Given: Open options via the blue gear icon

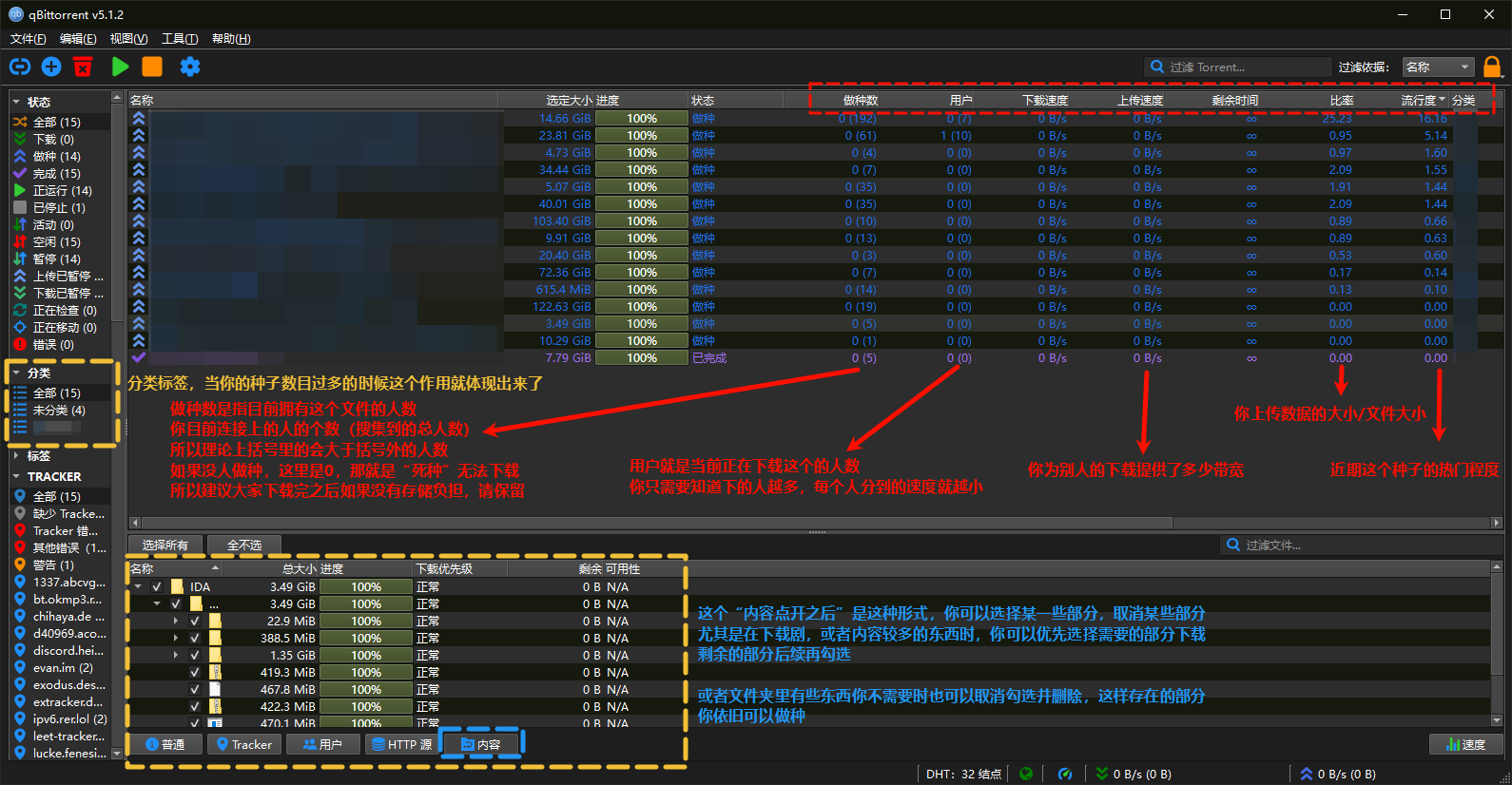Looking at the screenshot, I should tap(190, 67).
